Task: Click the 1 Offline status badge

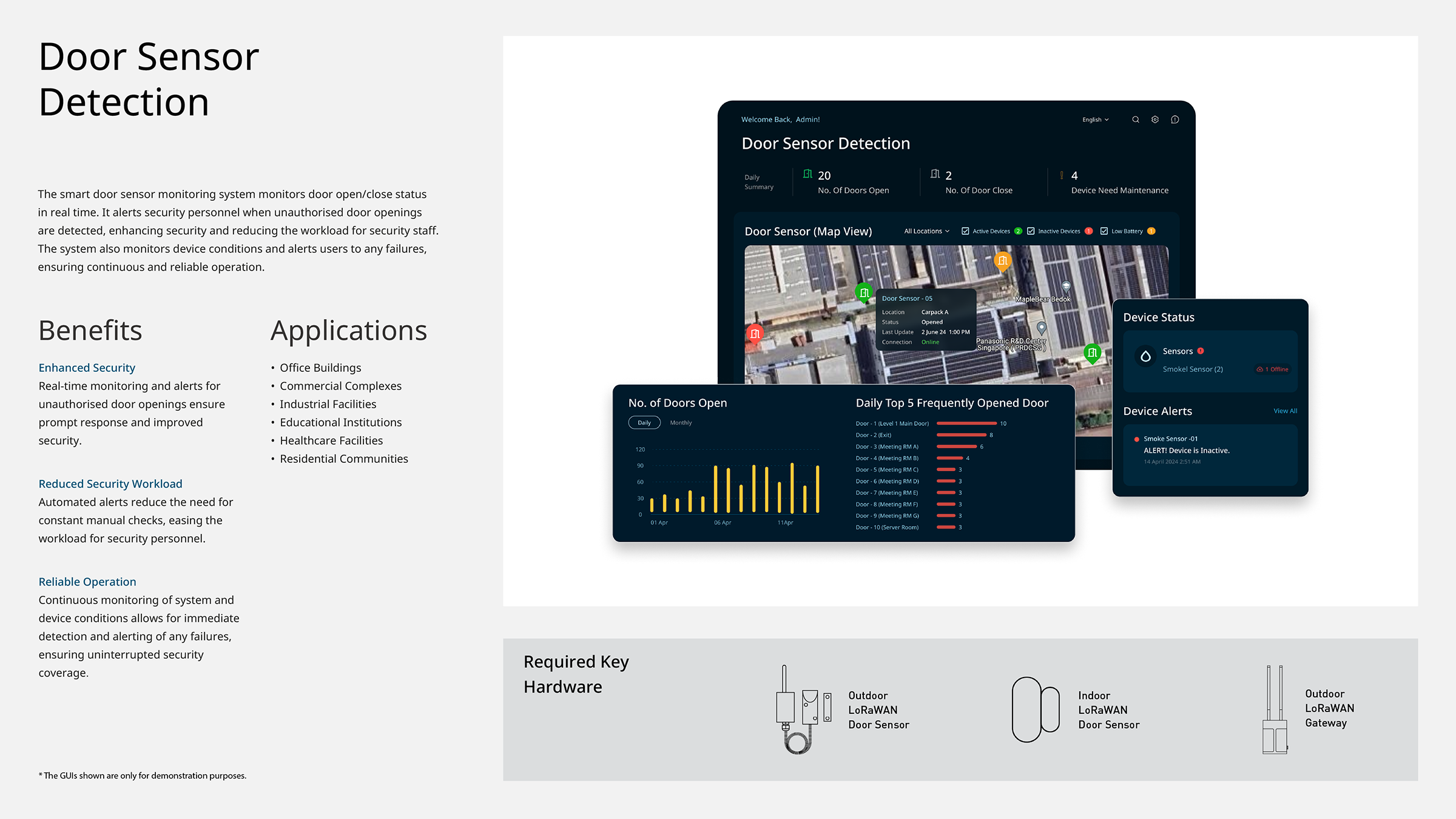Action: (1273, 369)
